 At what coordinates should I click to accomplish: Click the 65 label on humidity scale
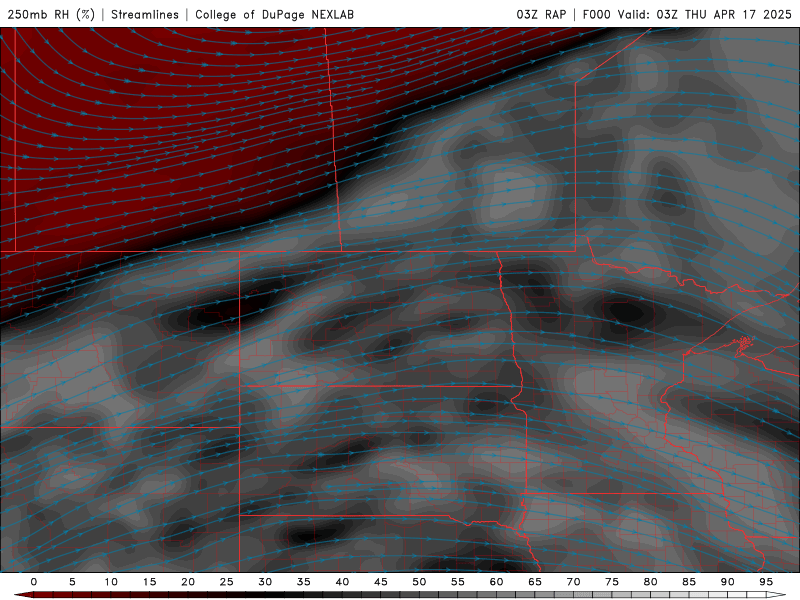(535, 582)
